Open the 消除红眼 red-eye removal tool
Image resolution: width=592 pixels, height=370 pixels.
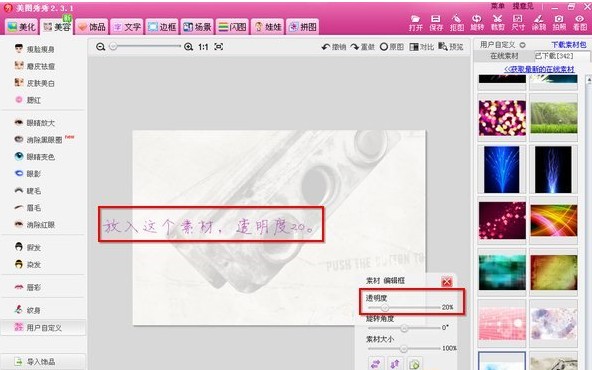pos(35,225)
